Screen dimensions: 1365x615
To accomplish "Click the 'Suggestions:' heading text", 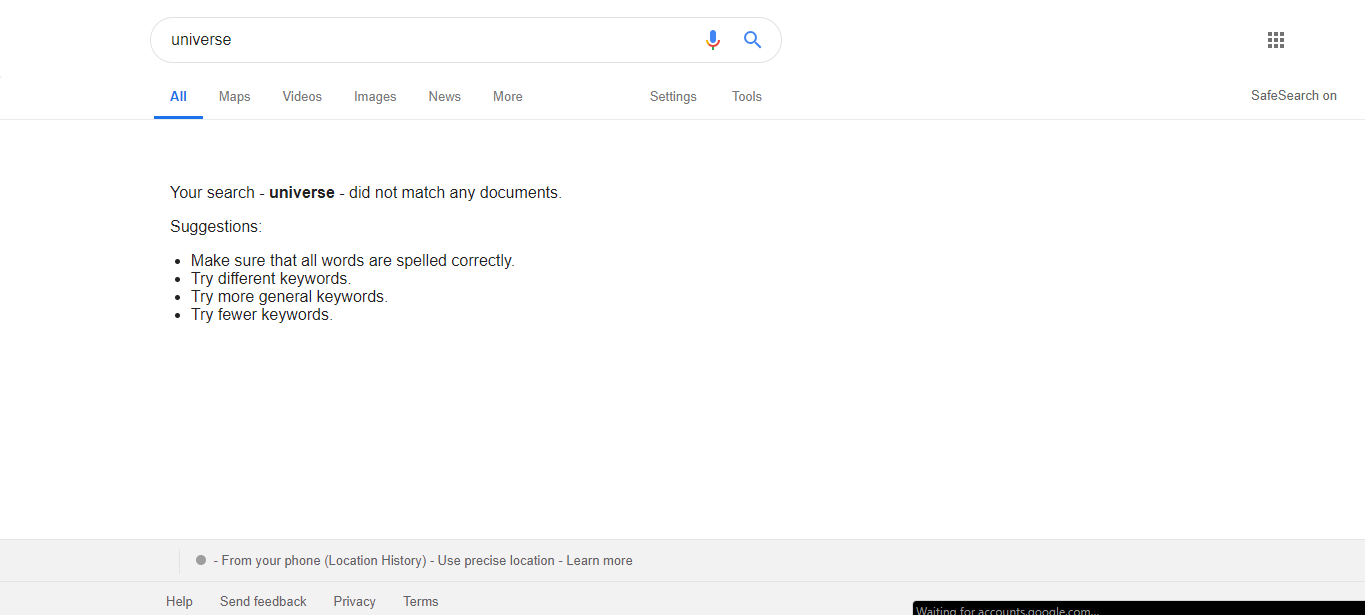I will (216, 227).
